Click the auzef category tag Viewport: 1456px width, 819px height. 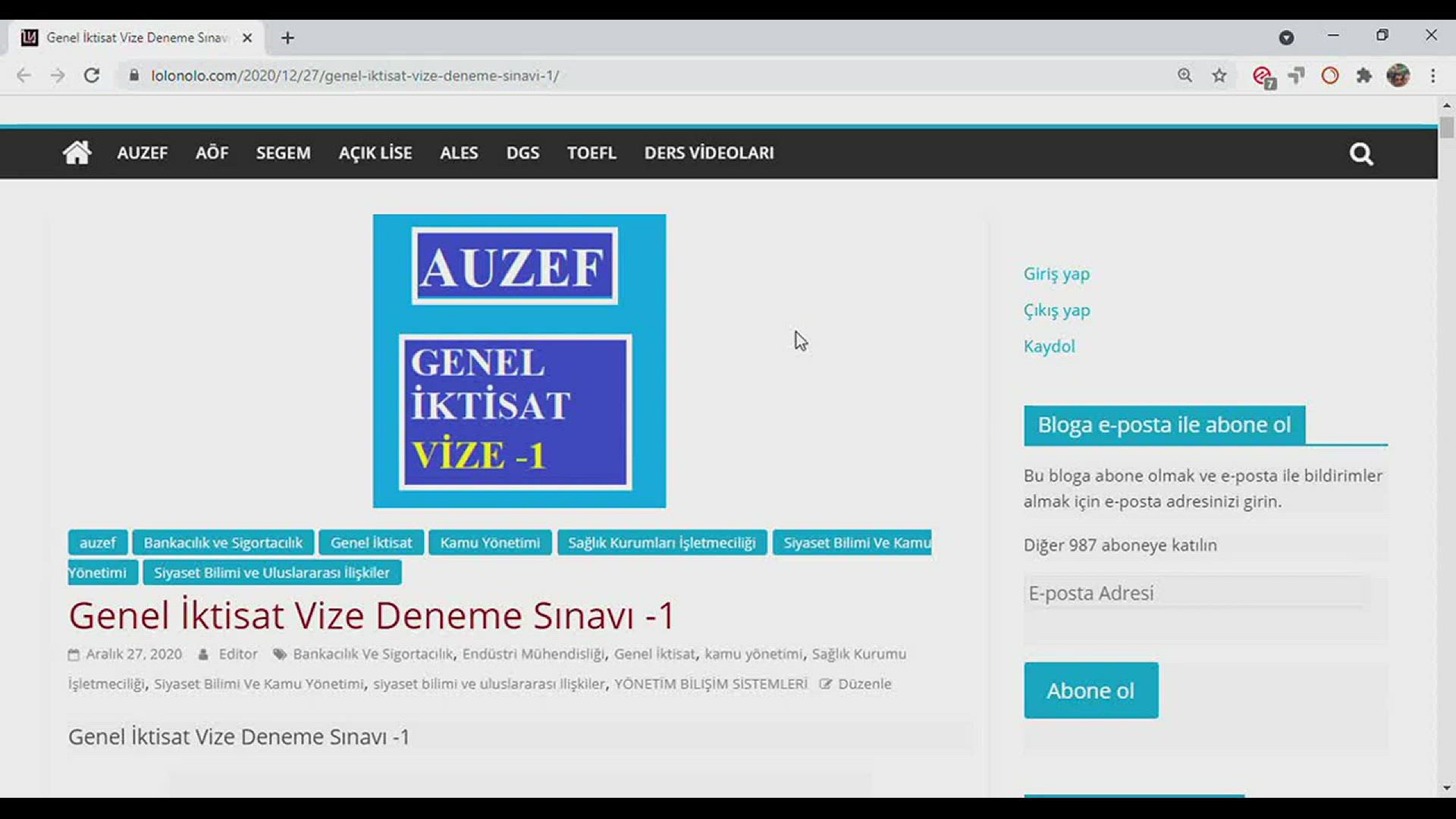(97, 543)
